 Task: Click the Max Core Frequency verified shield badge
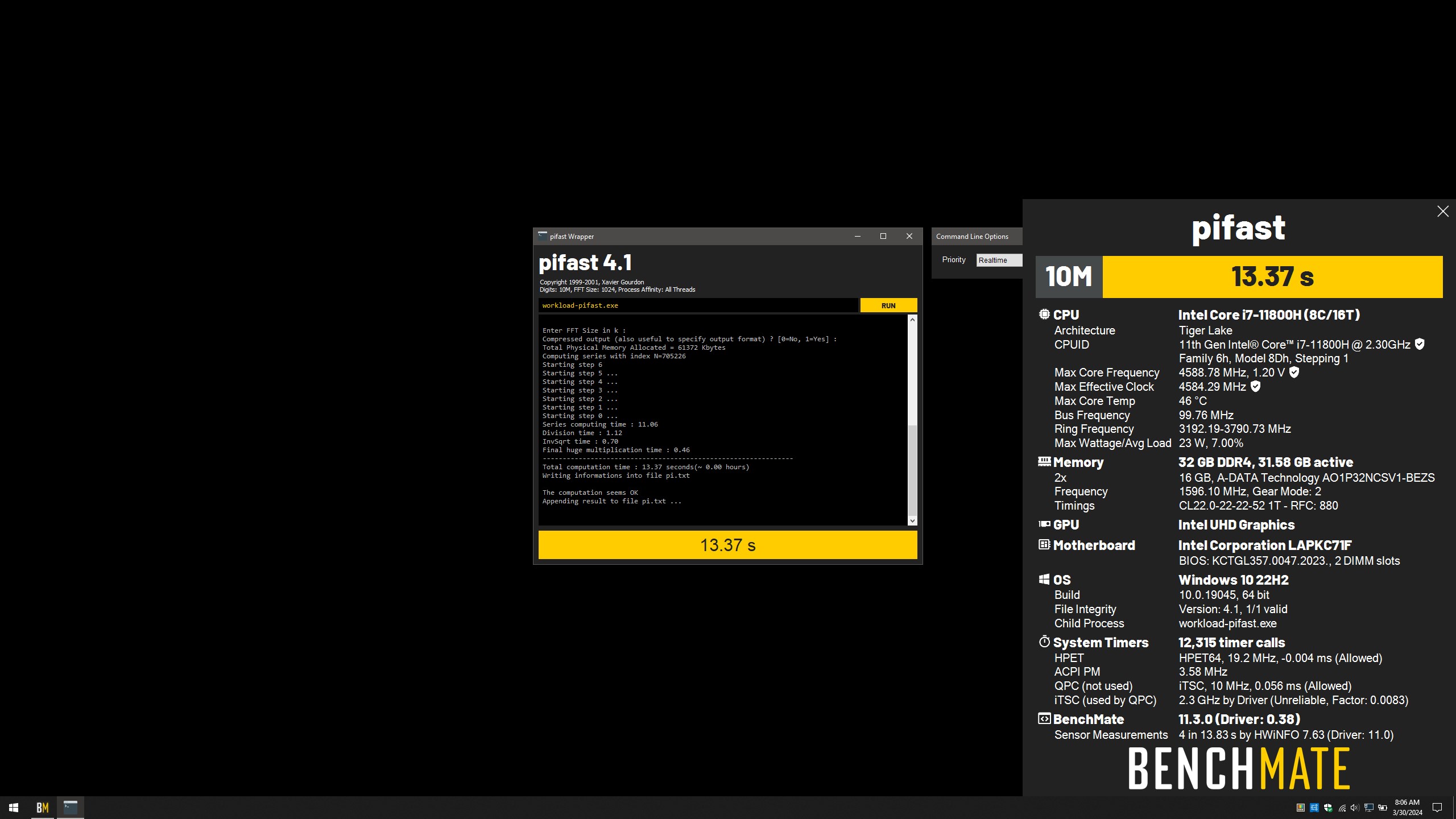[1294, 373]
